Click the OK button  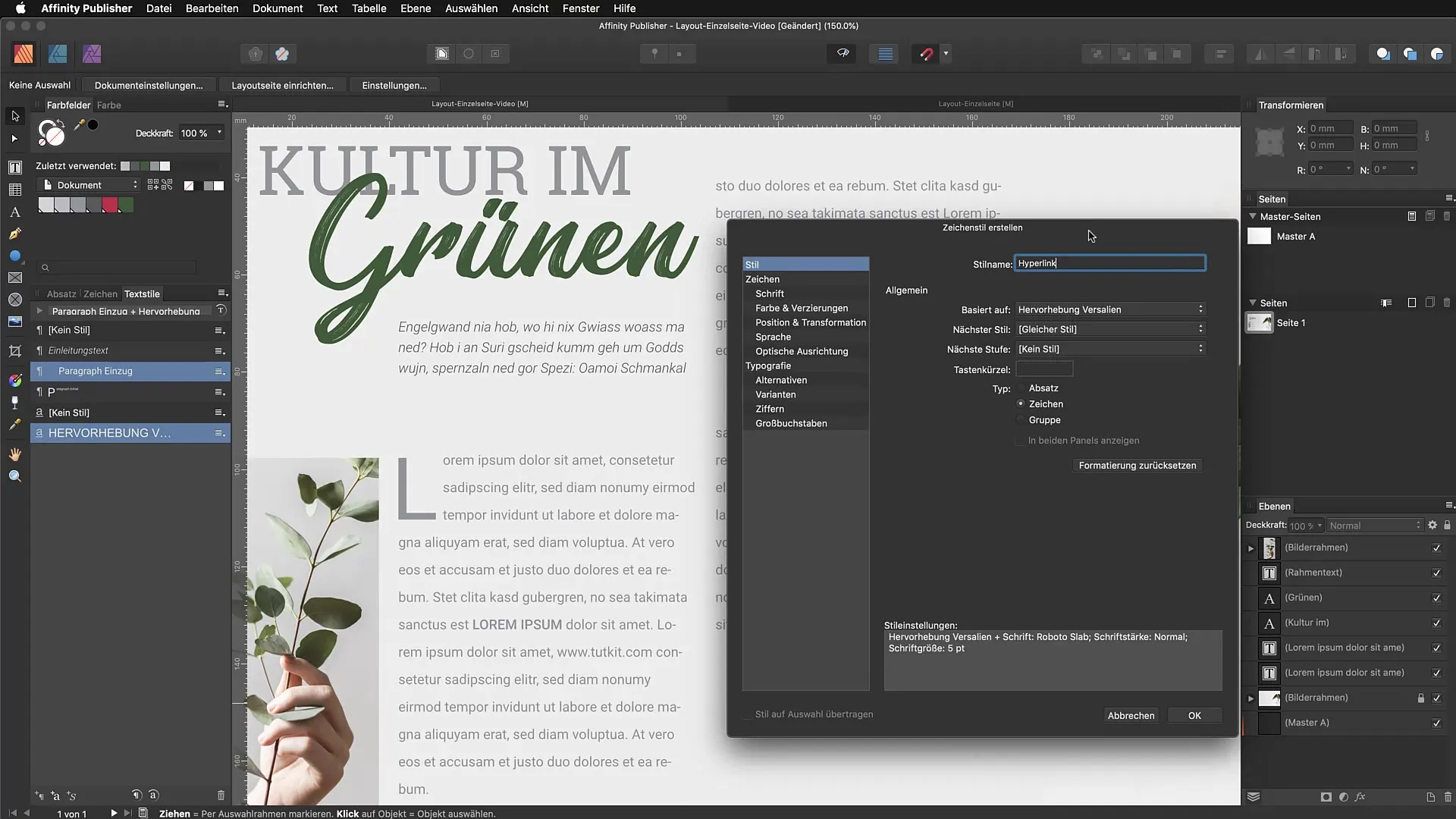(1194, 715)
